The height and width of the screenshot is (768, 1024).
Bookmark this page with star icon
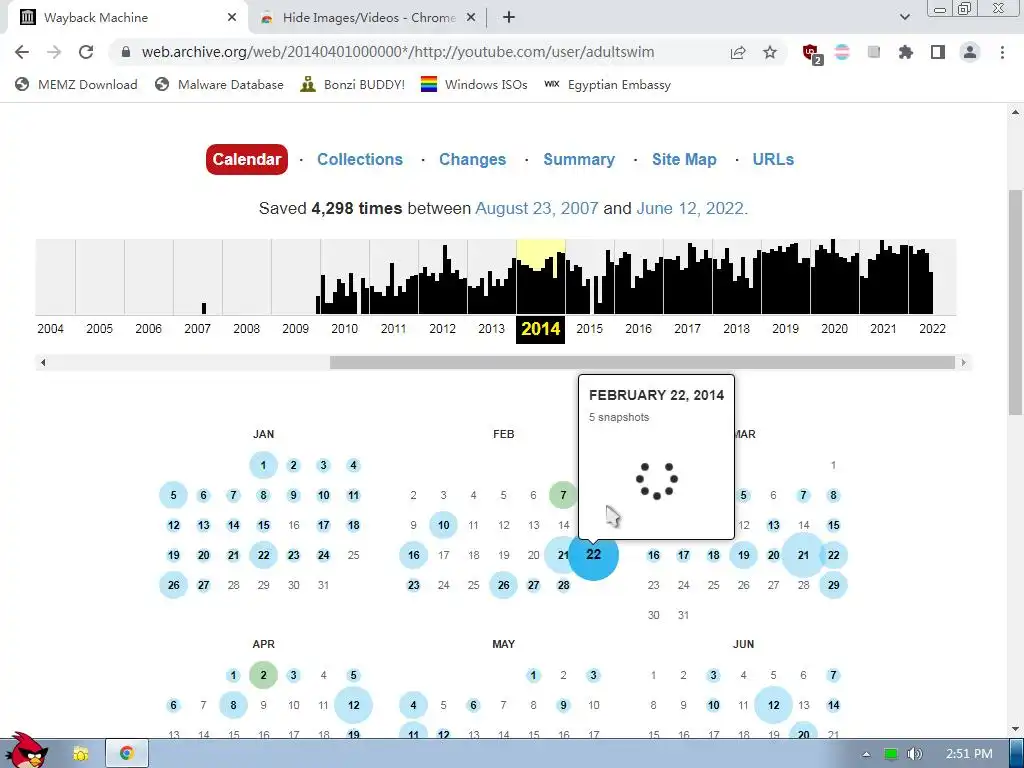(770, 52)
